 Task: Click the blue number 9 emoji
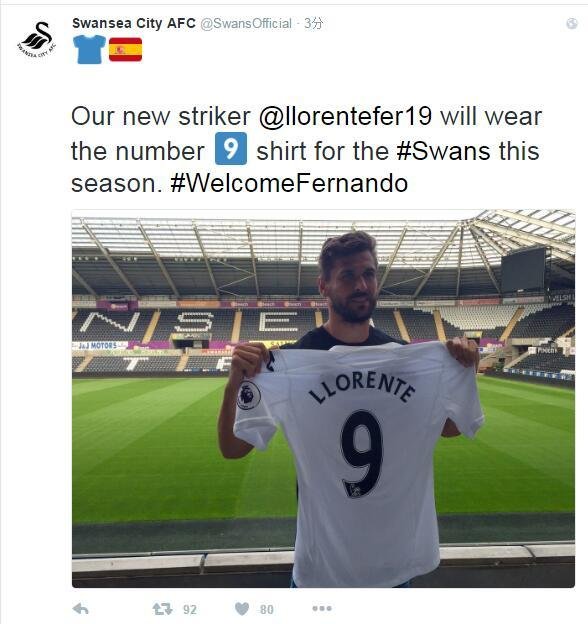click(231, 149)
